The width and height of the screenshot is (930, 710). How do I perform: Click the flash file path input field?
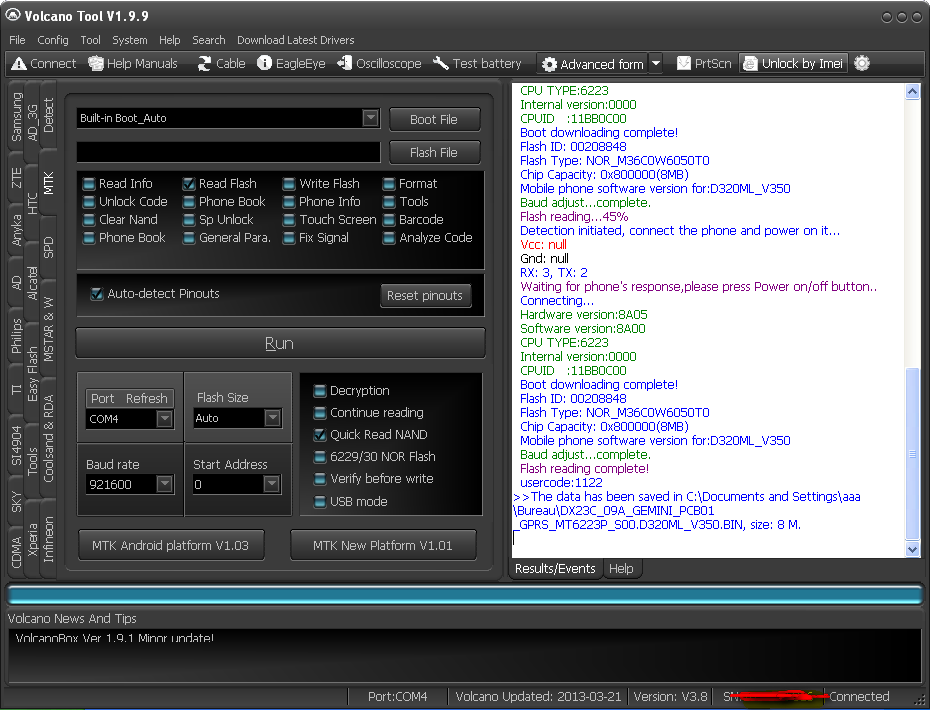point(228,152)
